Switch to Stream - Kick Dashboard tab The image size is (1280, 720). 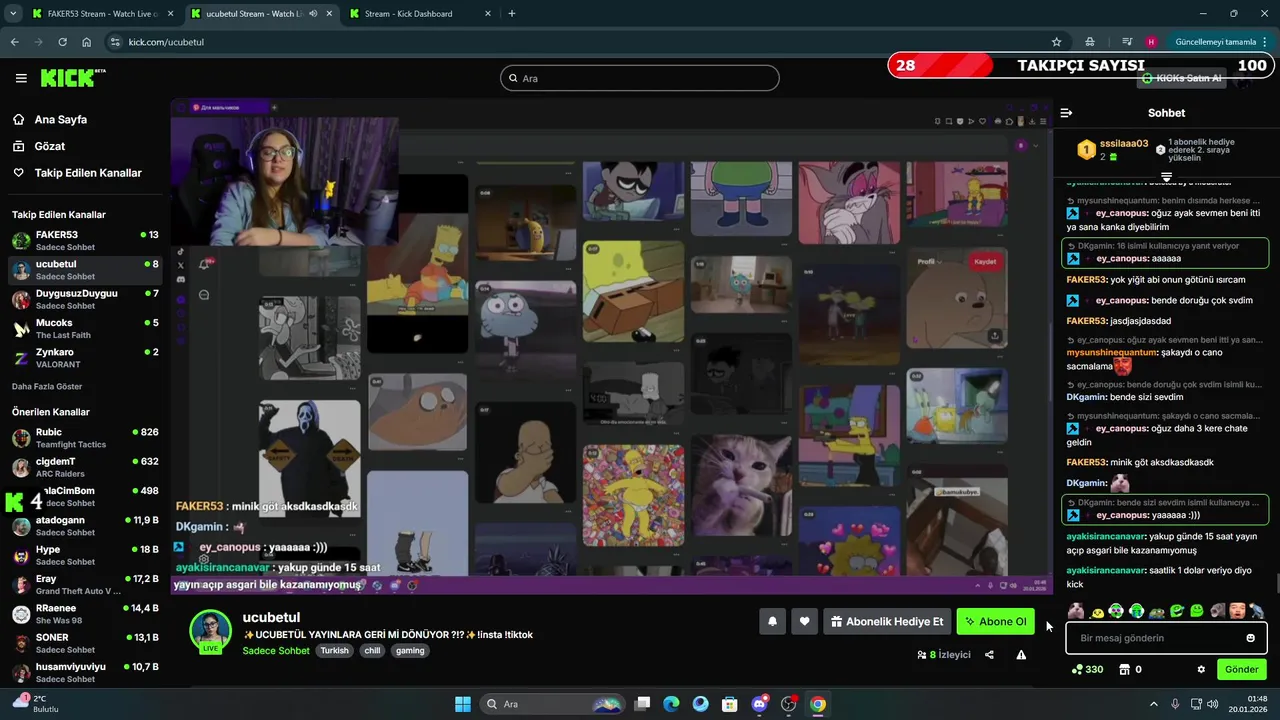pyautogui.click(x=420, y=14)
